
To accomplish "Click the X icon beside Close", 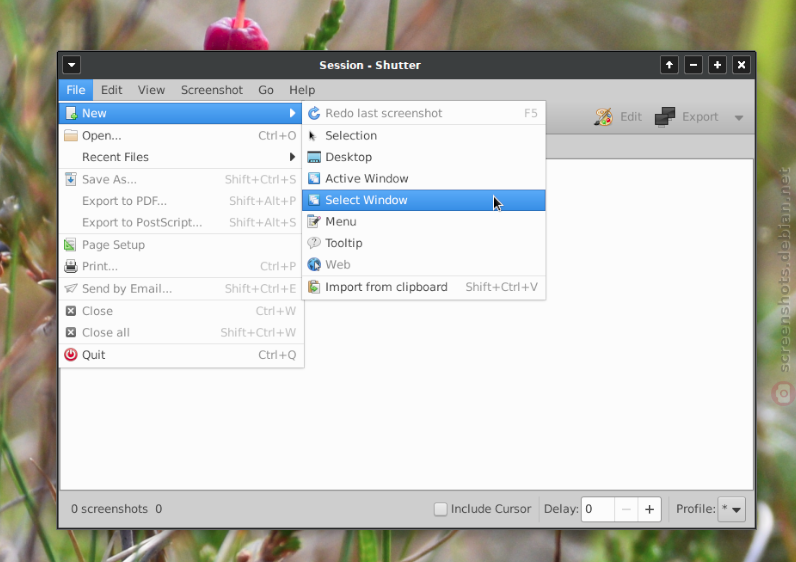I will 71,311.
